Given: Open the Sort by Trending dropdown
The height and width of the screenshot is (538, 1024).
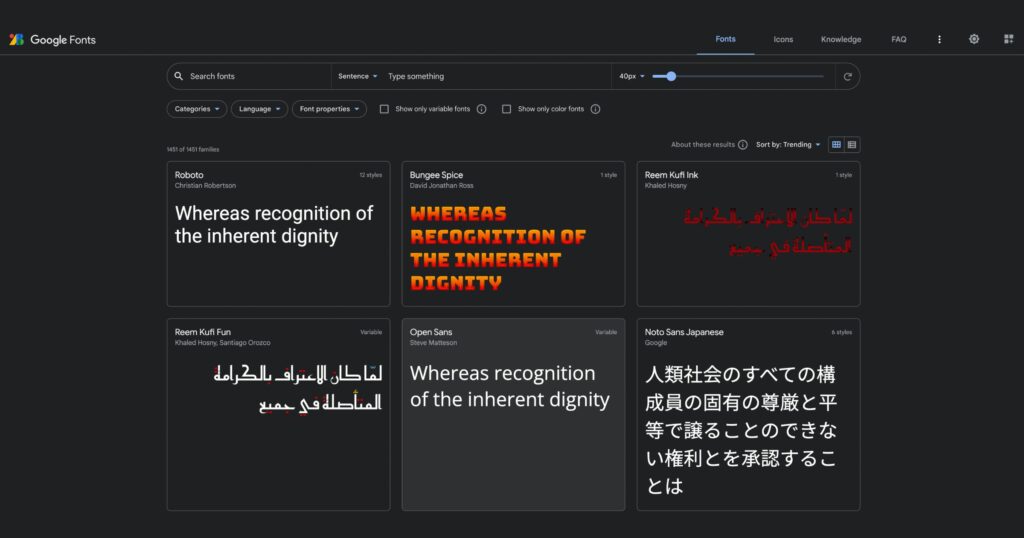Looking at the screenshot, I should click(x=788, y=145).
